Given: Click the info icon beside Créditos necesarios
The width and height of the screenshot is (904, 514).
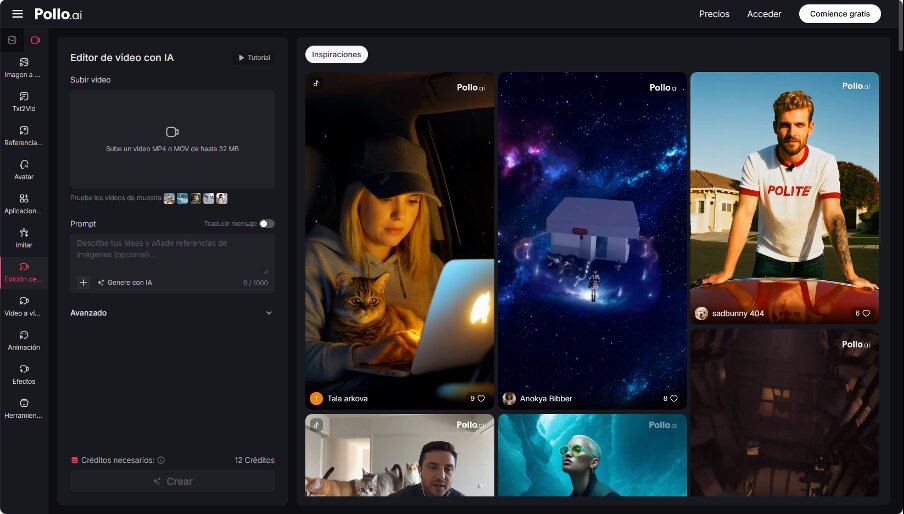Looking at the screenshot, I should [161, 460].
